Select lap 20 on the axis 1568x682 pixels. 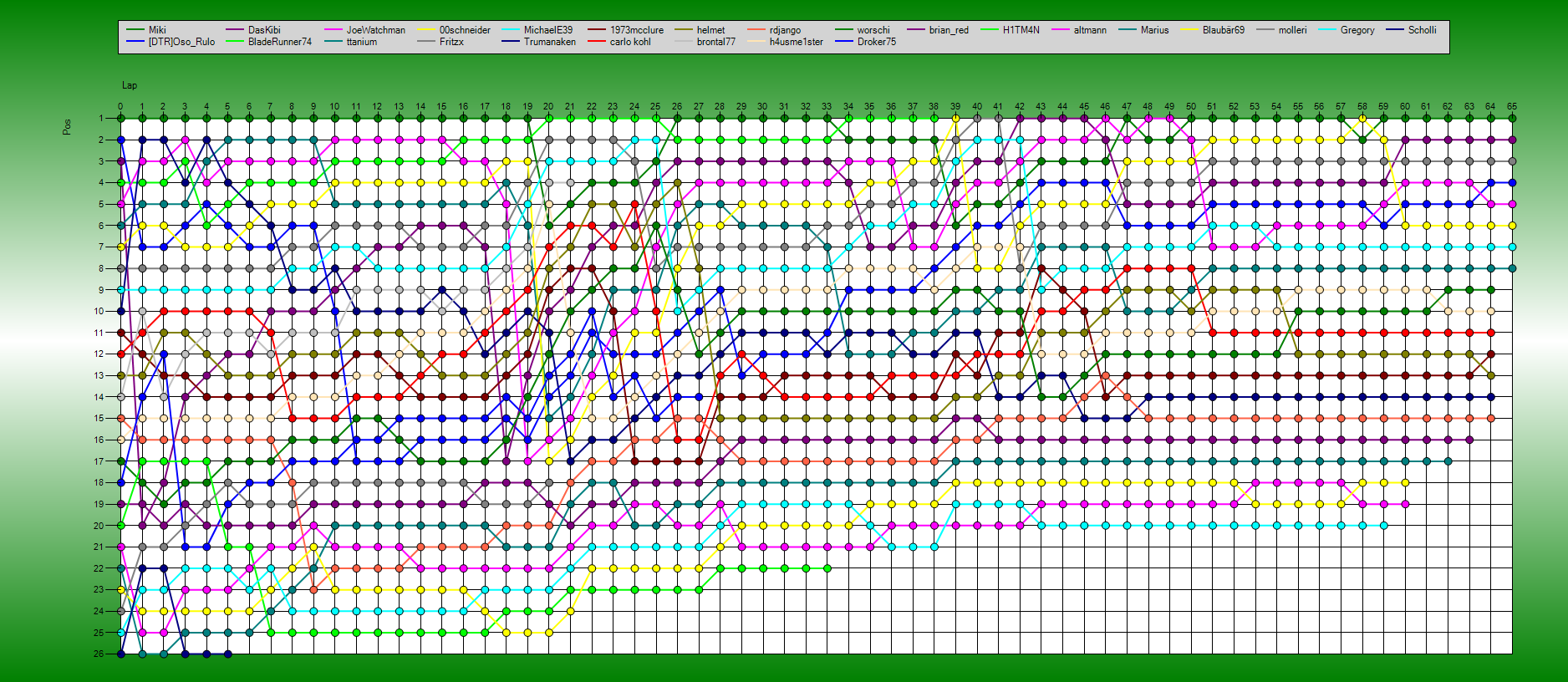coord(548,107)
